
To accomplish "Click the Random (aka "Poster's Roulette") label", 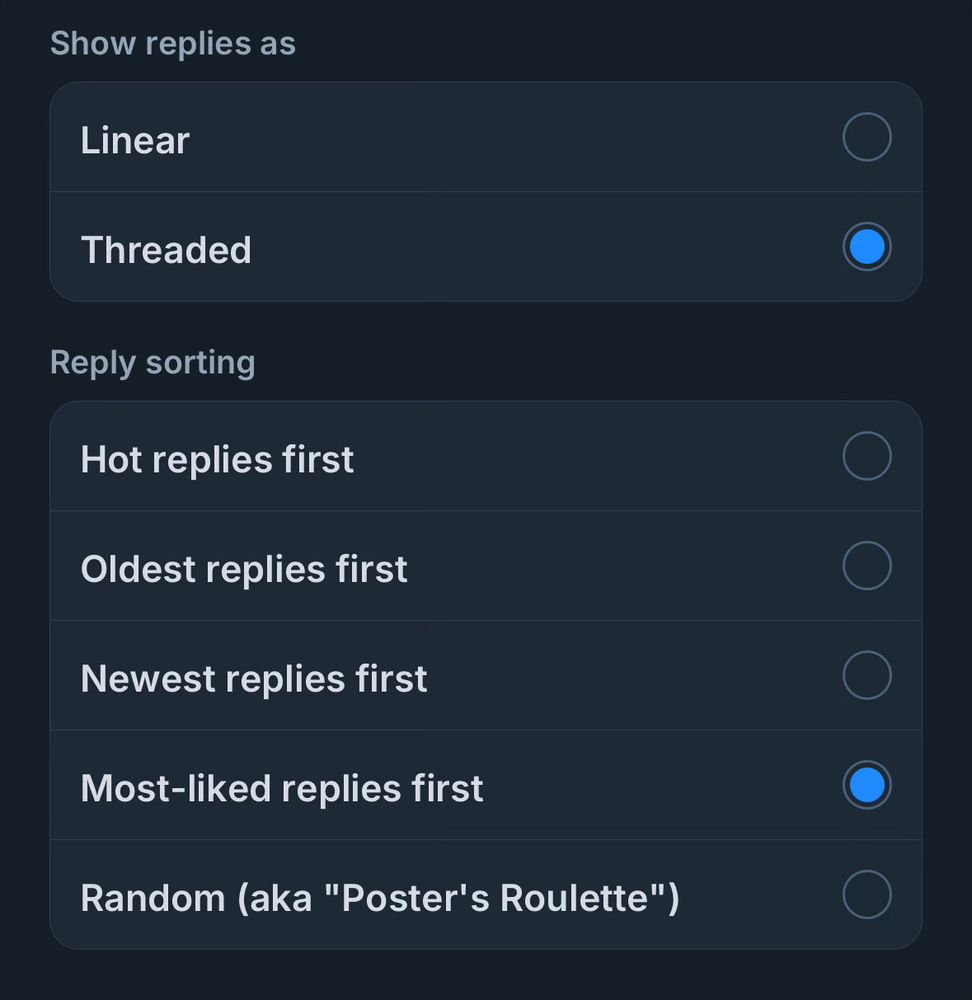I will 380,898.
